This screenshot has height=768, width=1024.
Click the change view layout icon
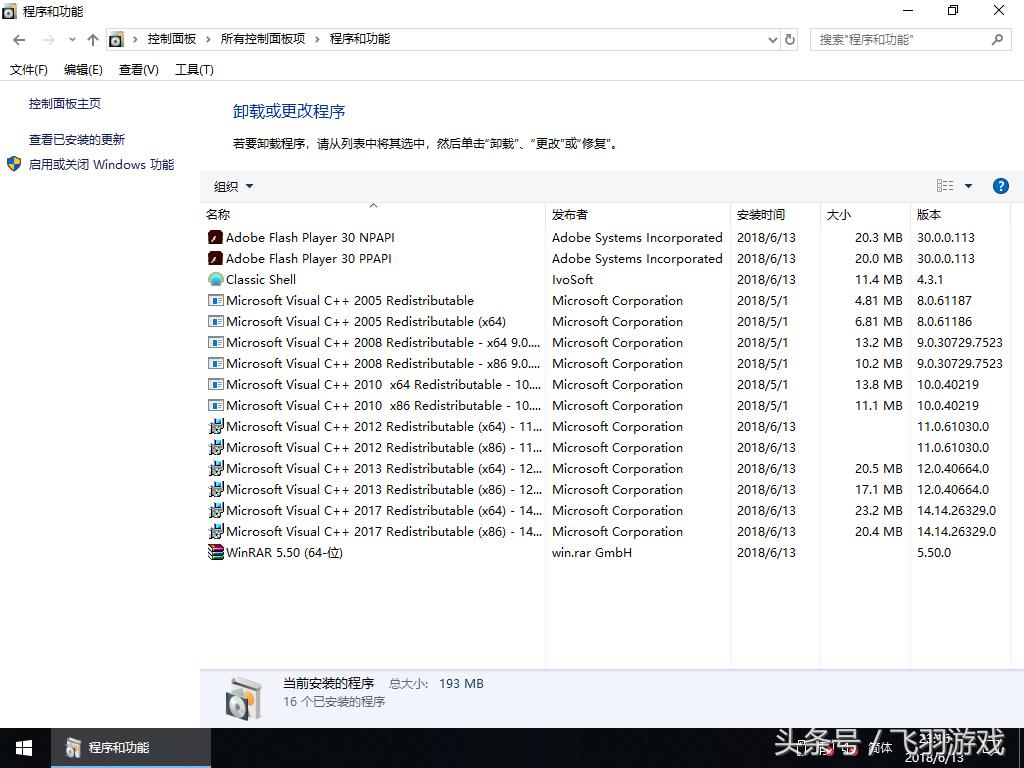944,186
